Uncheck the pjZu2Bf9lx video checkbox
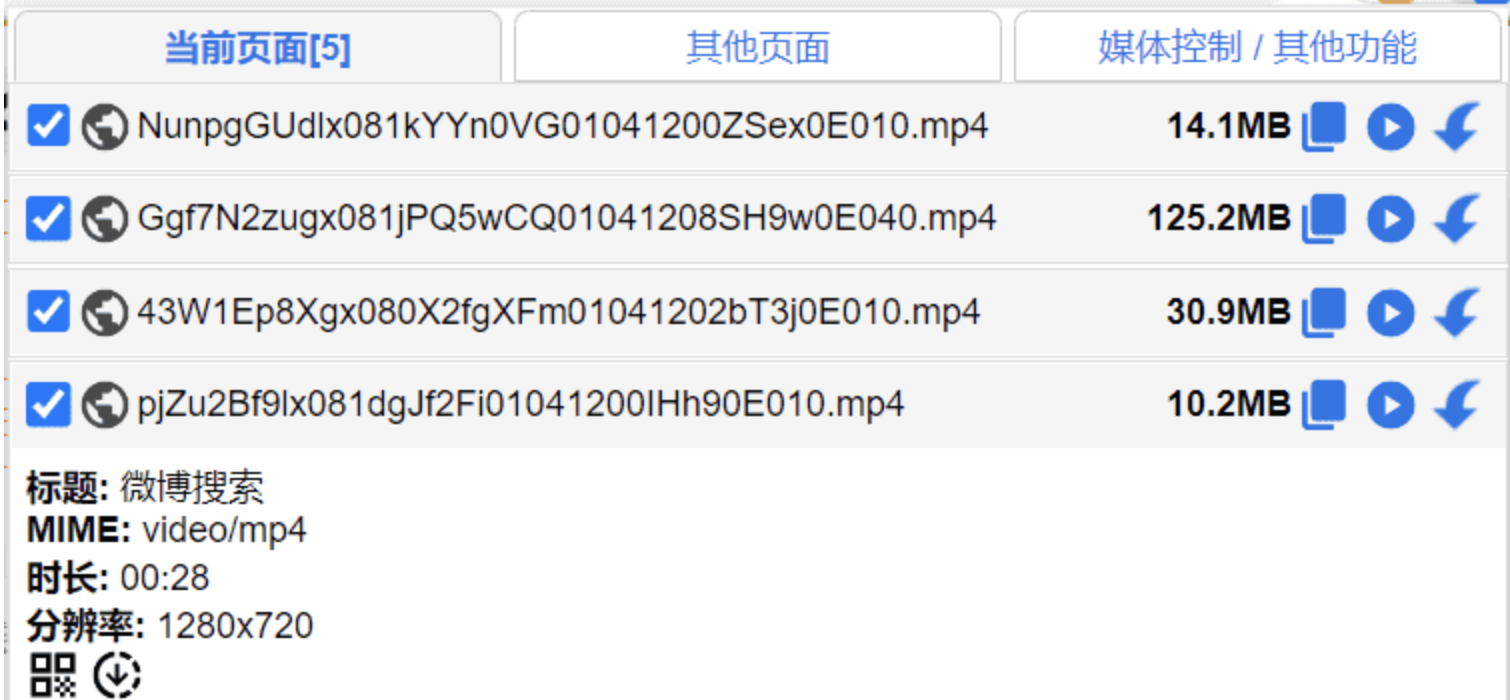Viewport: 1510px width, 700px height. click(48, 405)
